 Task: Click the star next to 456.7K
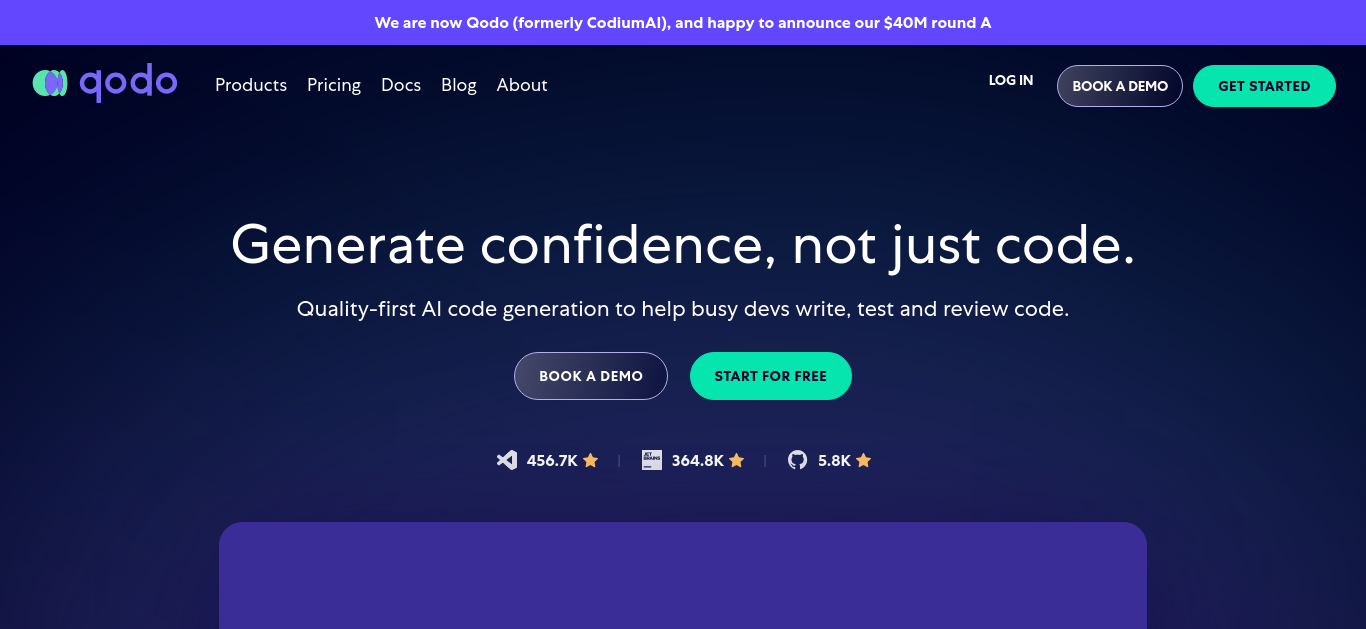tap(591, 460)
